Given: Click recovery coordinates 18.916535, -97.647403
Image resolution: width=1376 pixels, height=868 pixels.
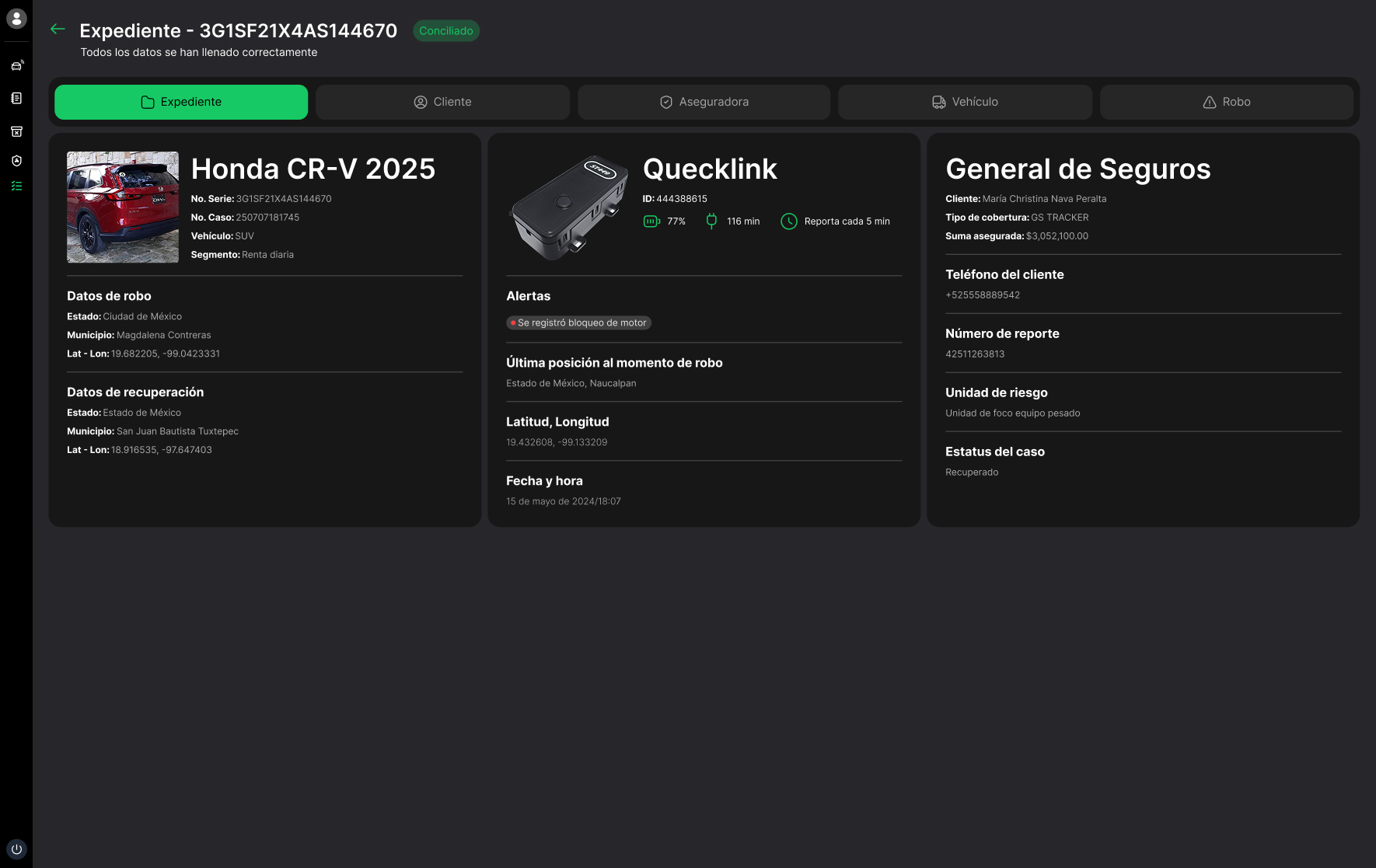Looking at the screenshot, I should click(162, 451).
